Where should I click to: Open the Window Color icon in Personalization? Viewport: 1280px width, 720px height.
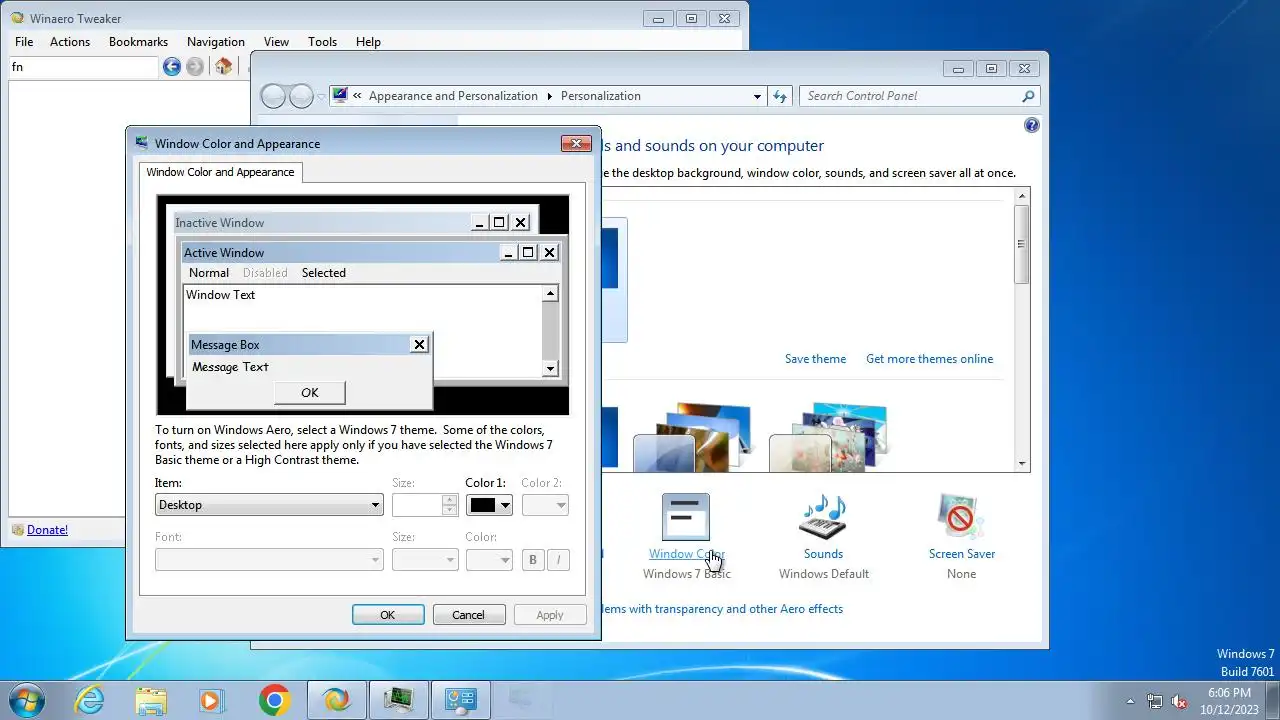[686, 517]
